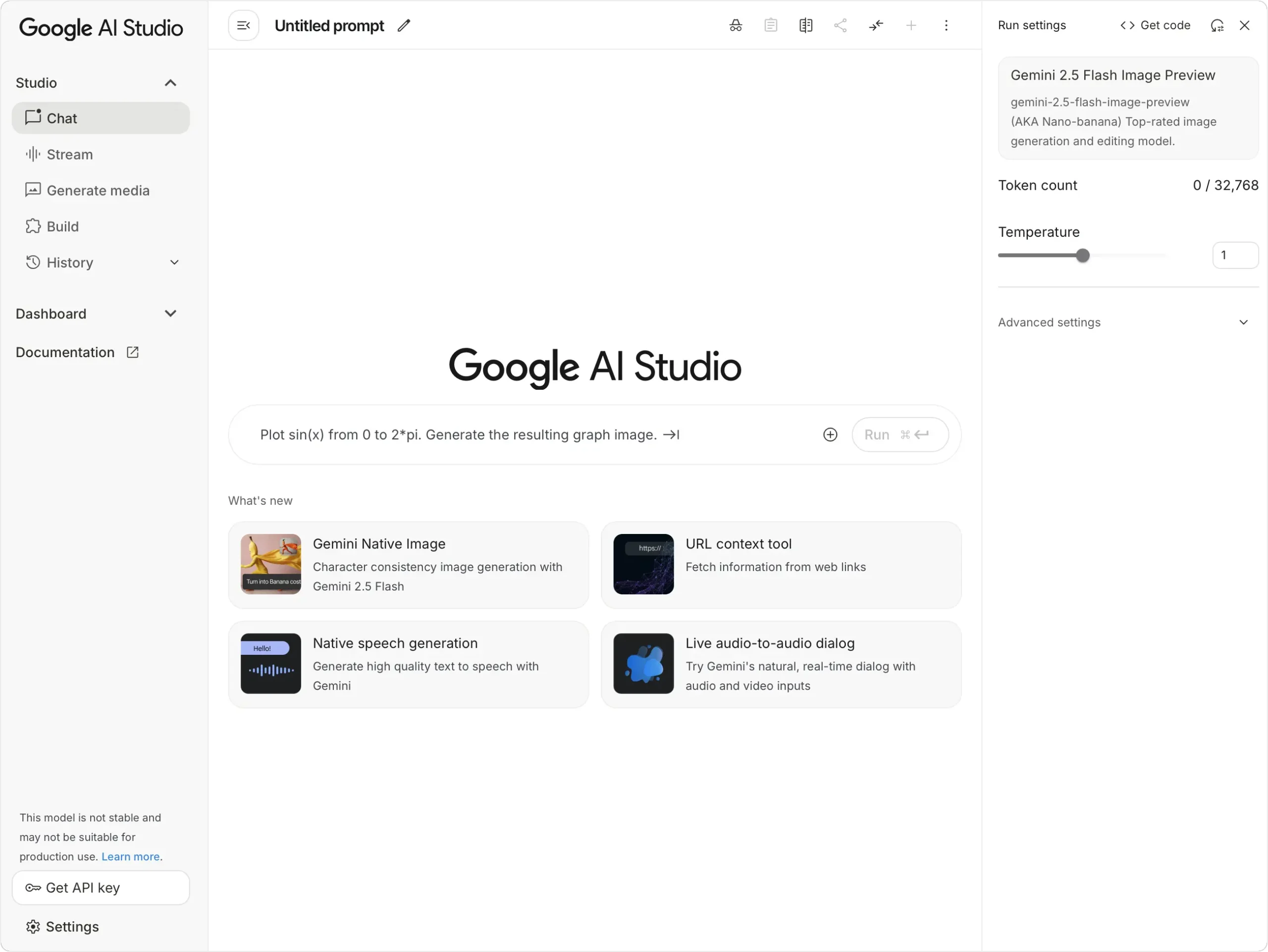Collapse the Studio section chevron
The height and width of the screenshot is (952, 1268).
click(x=170, y=83)
